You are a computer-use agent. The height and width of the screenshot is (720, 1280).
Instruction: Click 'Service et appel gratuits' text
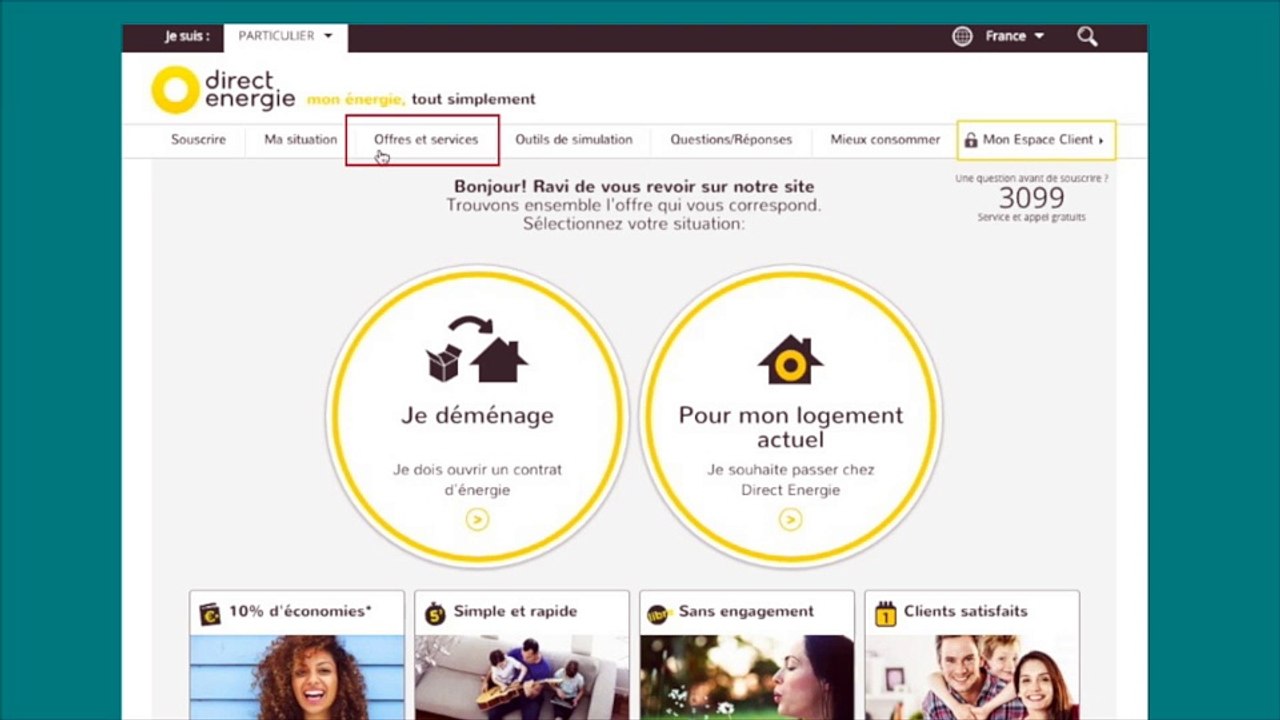coord(1031,217)
